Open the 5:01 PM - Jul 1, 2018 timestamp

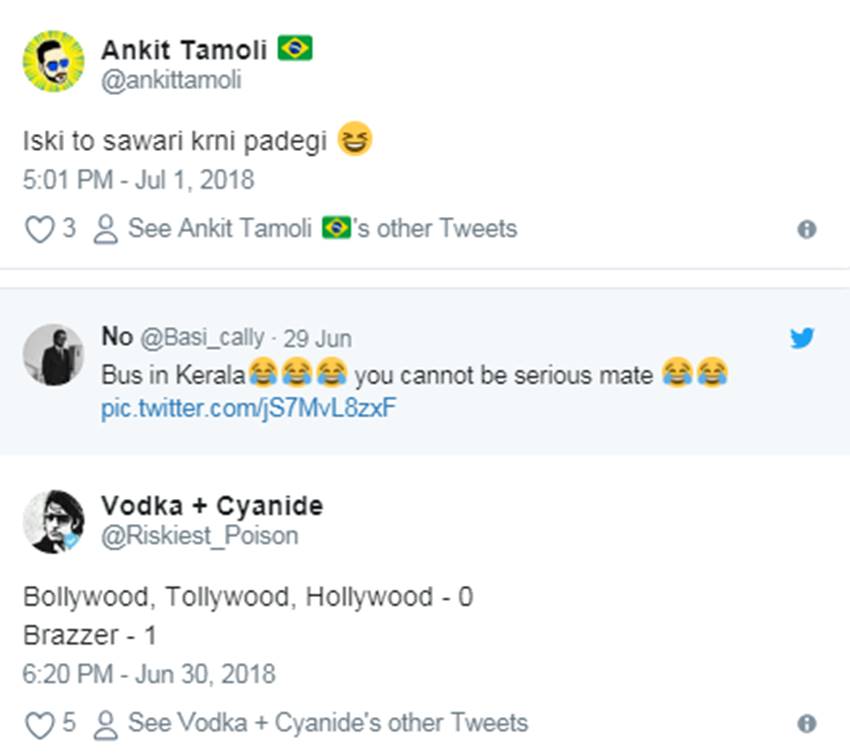tap(139, 181)
